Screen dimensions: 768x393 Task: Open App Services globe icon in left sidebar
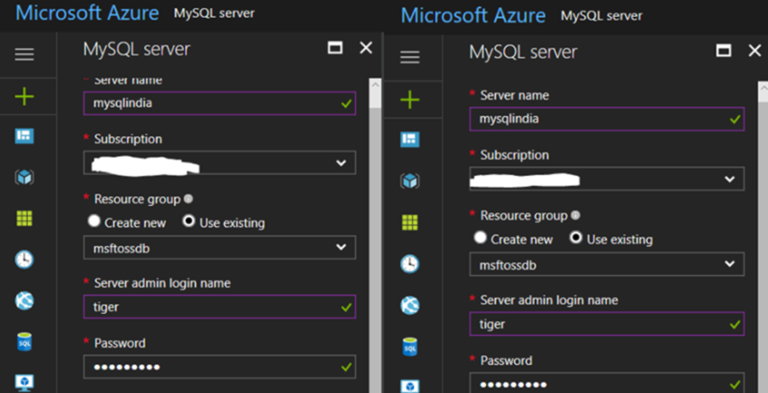point(24,300)
